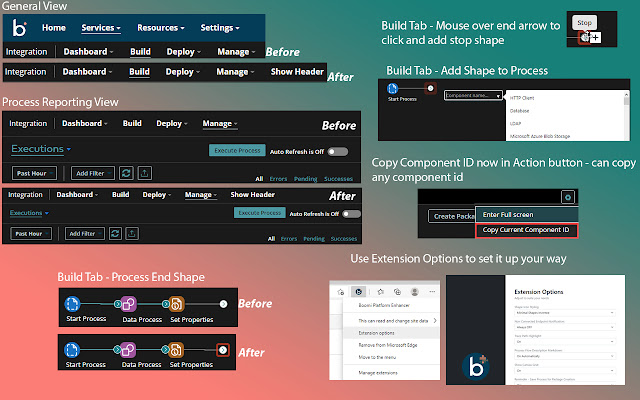Image resolution: width=640 pixels, height=400 pixels.
Task: Expand the Add Filter dropdown in After view
Action: point(87,233)
